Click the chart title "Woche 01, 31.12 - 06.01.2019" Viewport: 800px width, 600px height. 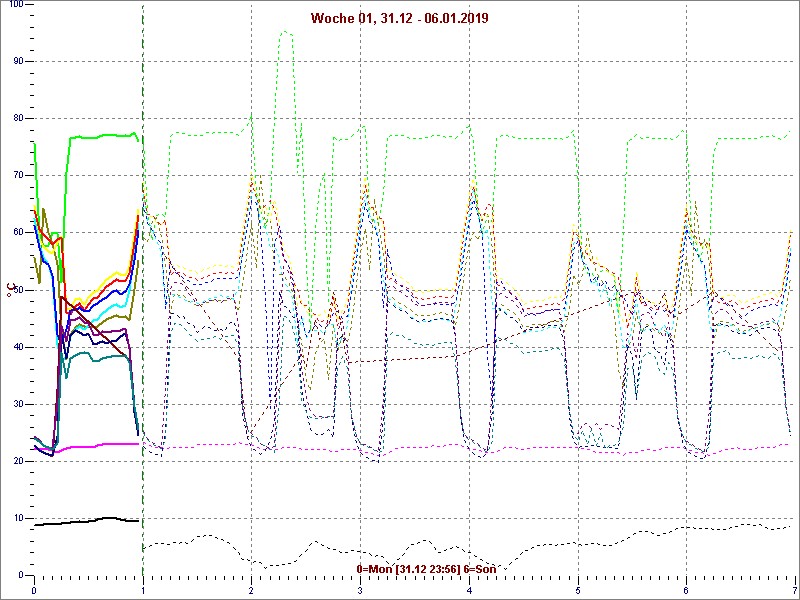coord(400,18)
